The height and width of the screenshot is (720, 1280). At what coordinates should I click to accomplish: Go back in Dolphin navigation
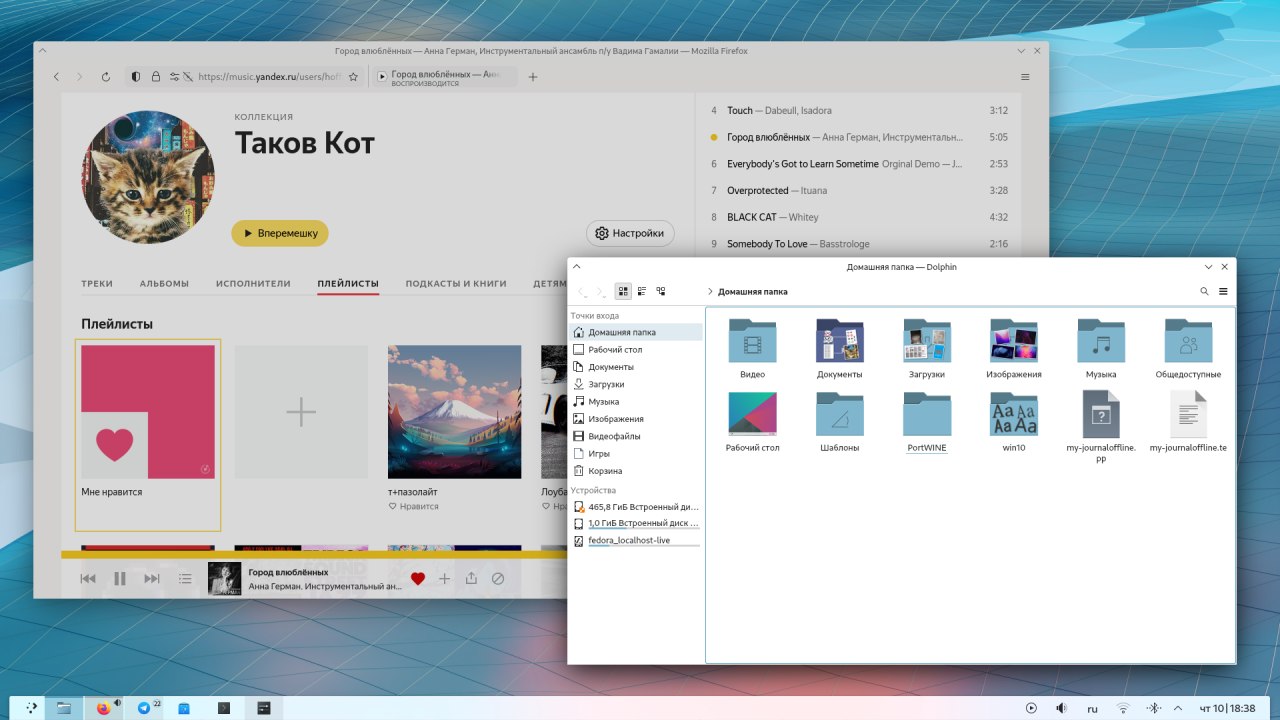point(581,291)
